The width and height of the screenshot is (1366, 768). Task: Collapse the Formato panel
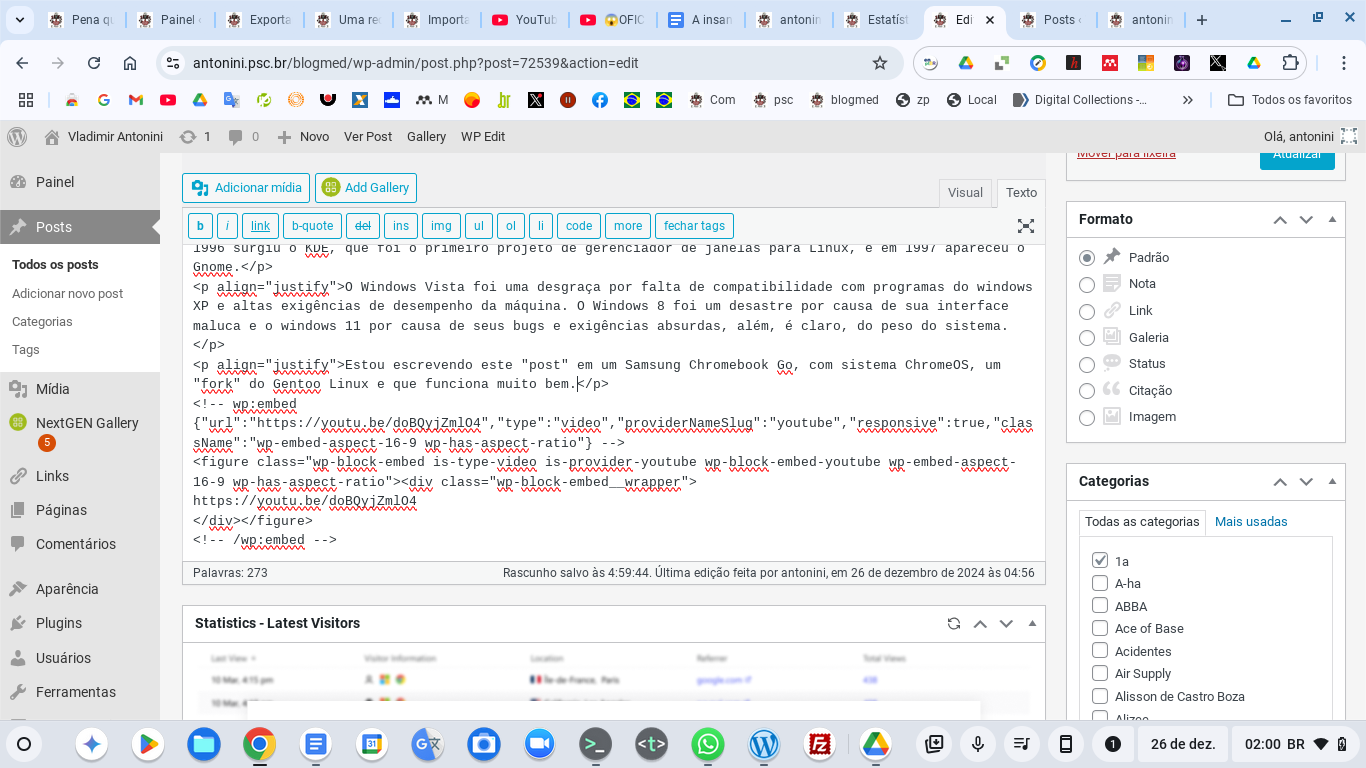click(1331, 219)
